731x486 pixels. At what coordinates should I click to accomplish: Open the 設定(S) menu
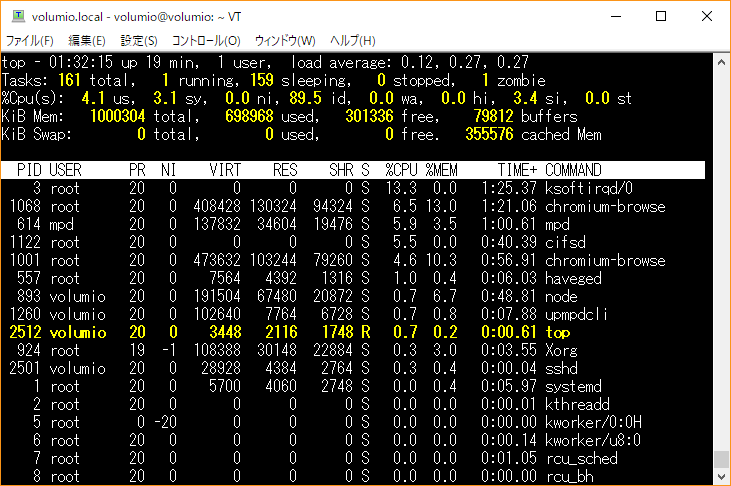[x=138, y=41]
